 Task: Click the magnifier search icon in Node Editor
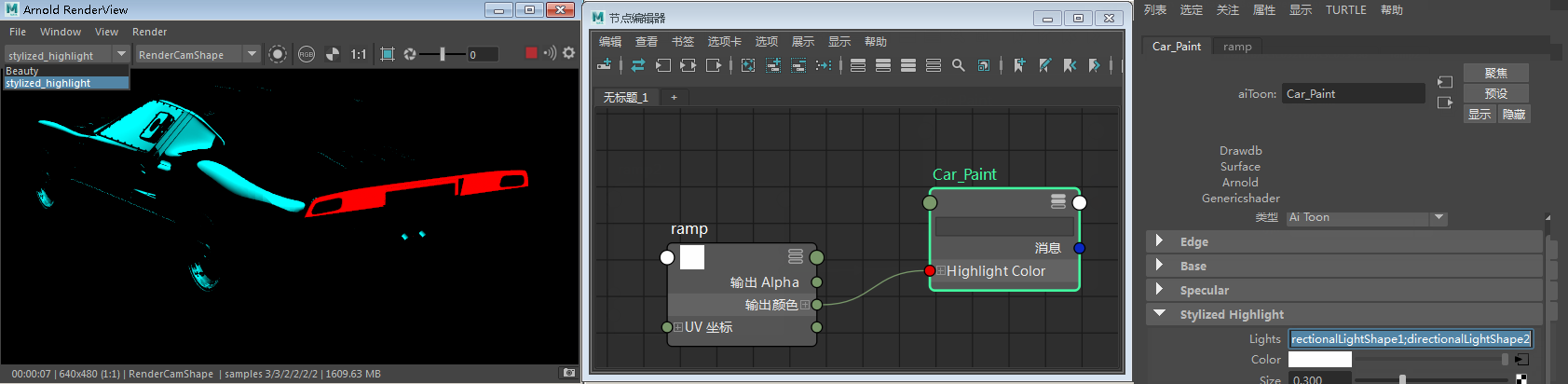959,65
